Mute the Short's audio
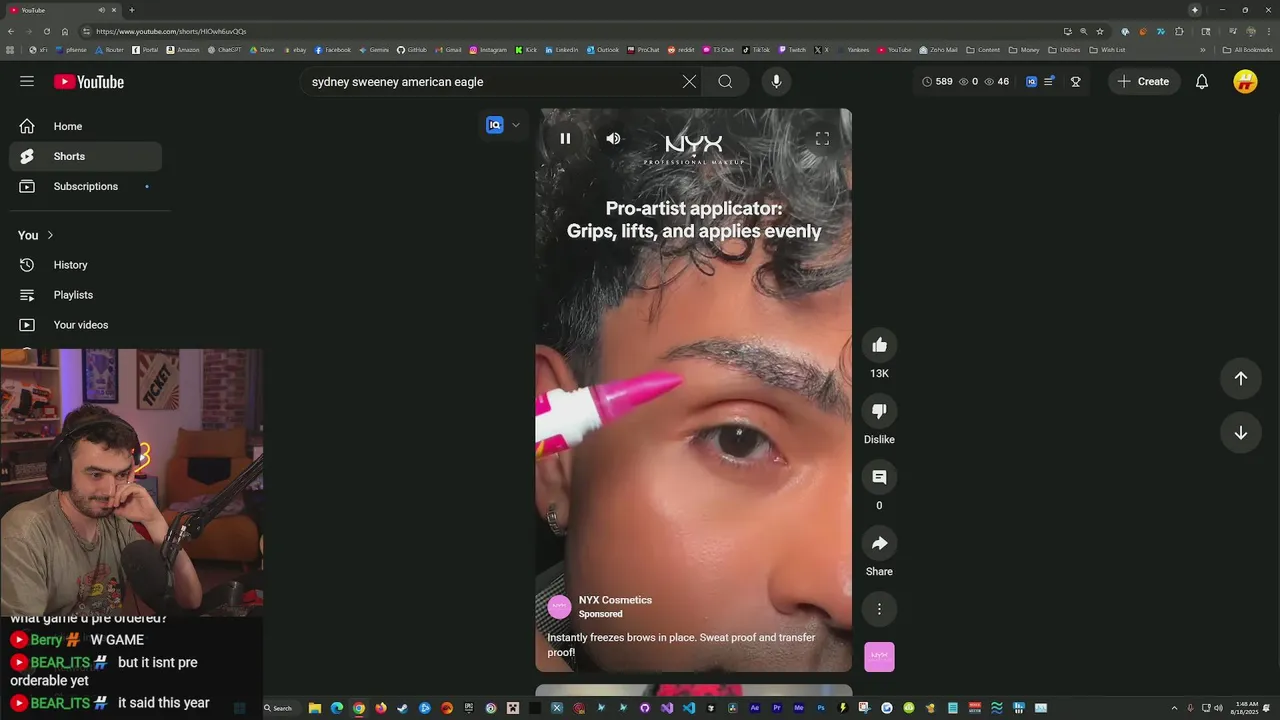This screenshot has height=720, width=1280. pos(613,139)
